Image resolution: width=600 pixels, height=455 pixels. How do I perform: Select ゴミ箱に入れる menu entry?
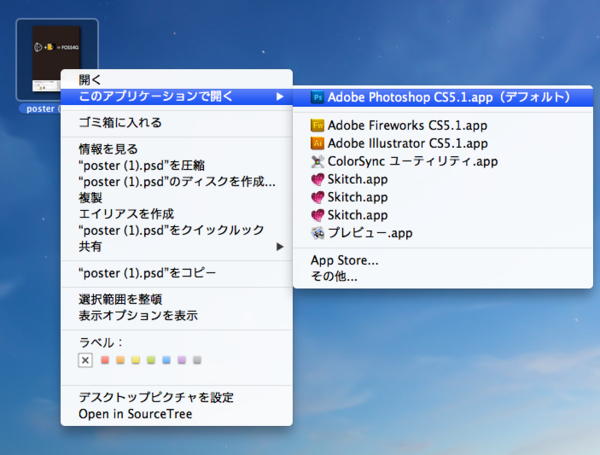tap(177, 122)
